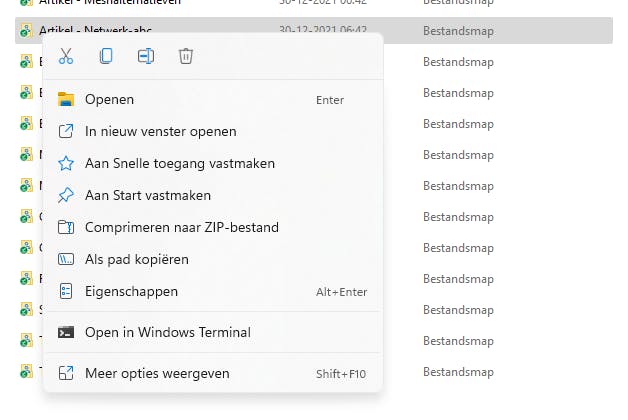
Task: Click the star icon for Snelle toegang
Action: [x=66, y=163]
